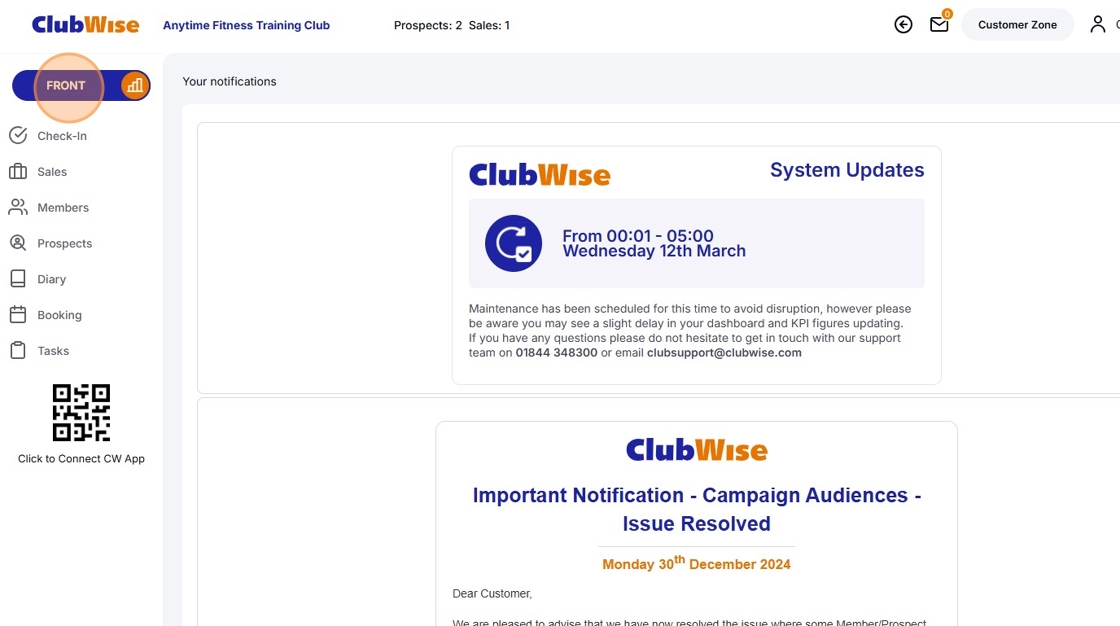Click the System Updates notification card
This screenshot has height=626, width=1120.
(696, 265)
